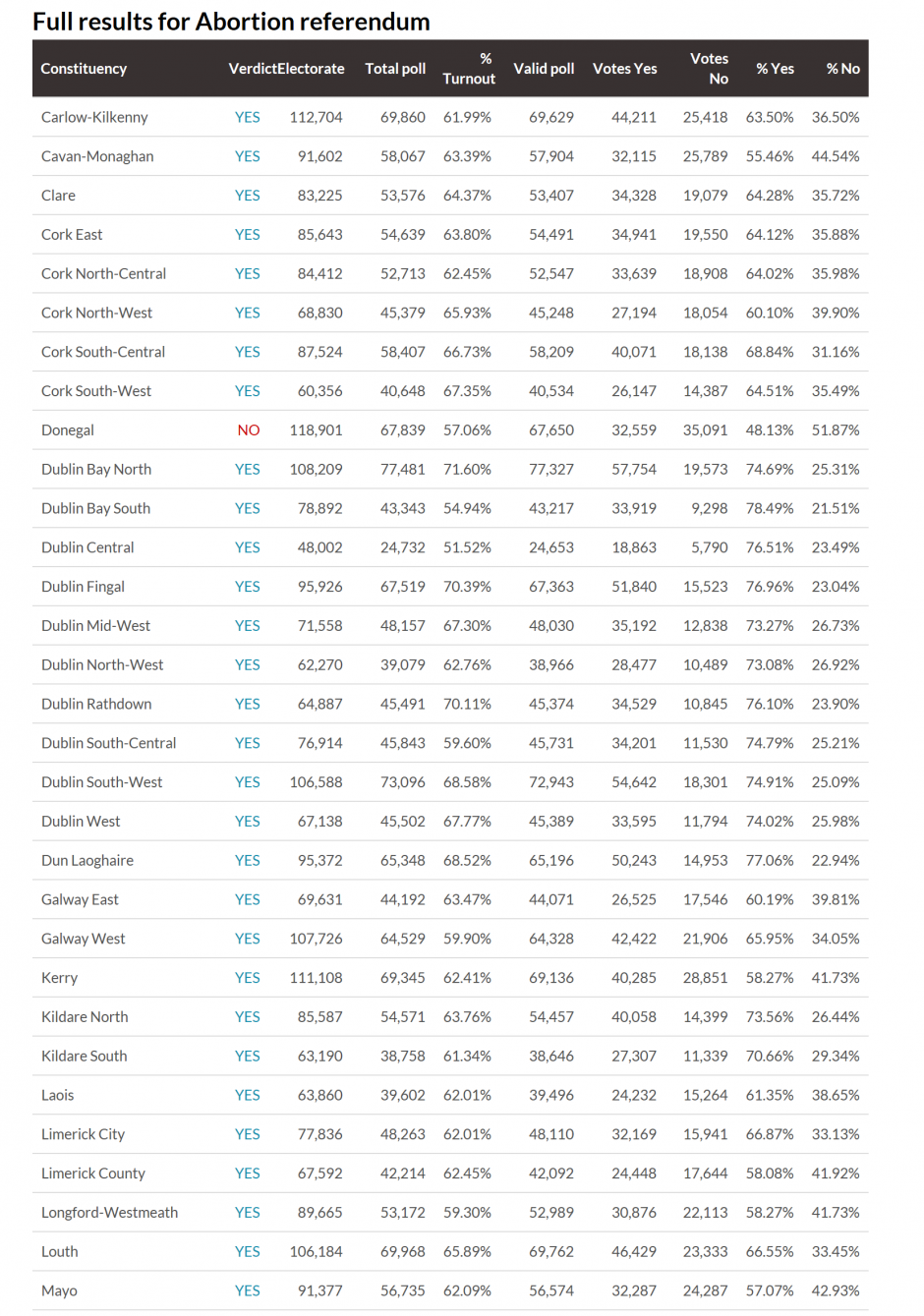This screenshot has width=924, height=1316.
Task: Sort by the Electorate column header
Action: [x=311, y=69]
